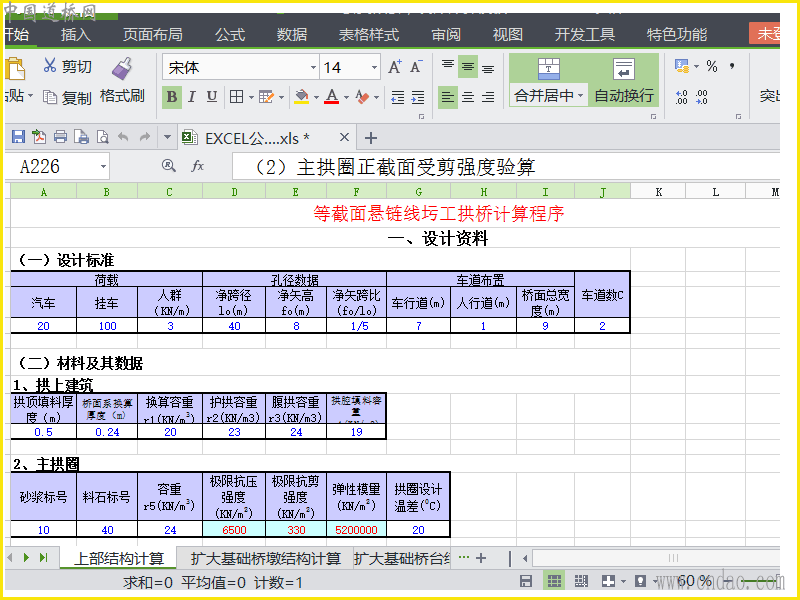The height and width of the screenshot is (600, 800).
Task: Switch to sheet 扩大基础桥墩结构计算
Action: pos(265,559)
